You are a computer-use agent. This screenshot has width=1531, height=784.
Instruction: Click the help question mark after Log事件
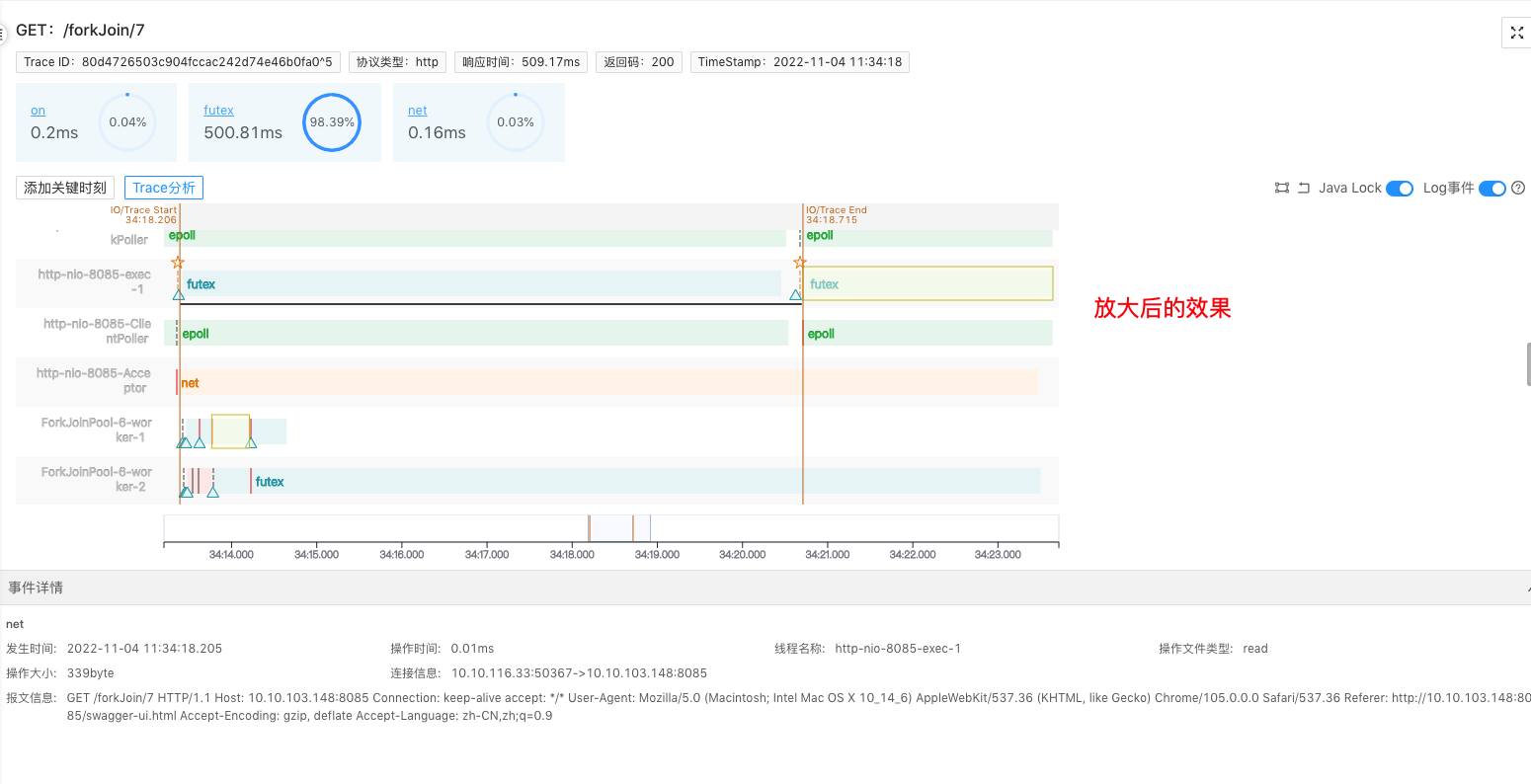pos(1519,188)
